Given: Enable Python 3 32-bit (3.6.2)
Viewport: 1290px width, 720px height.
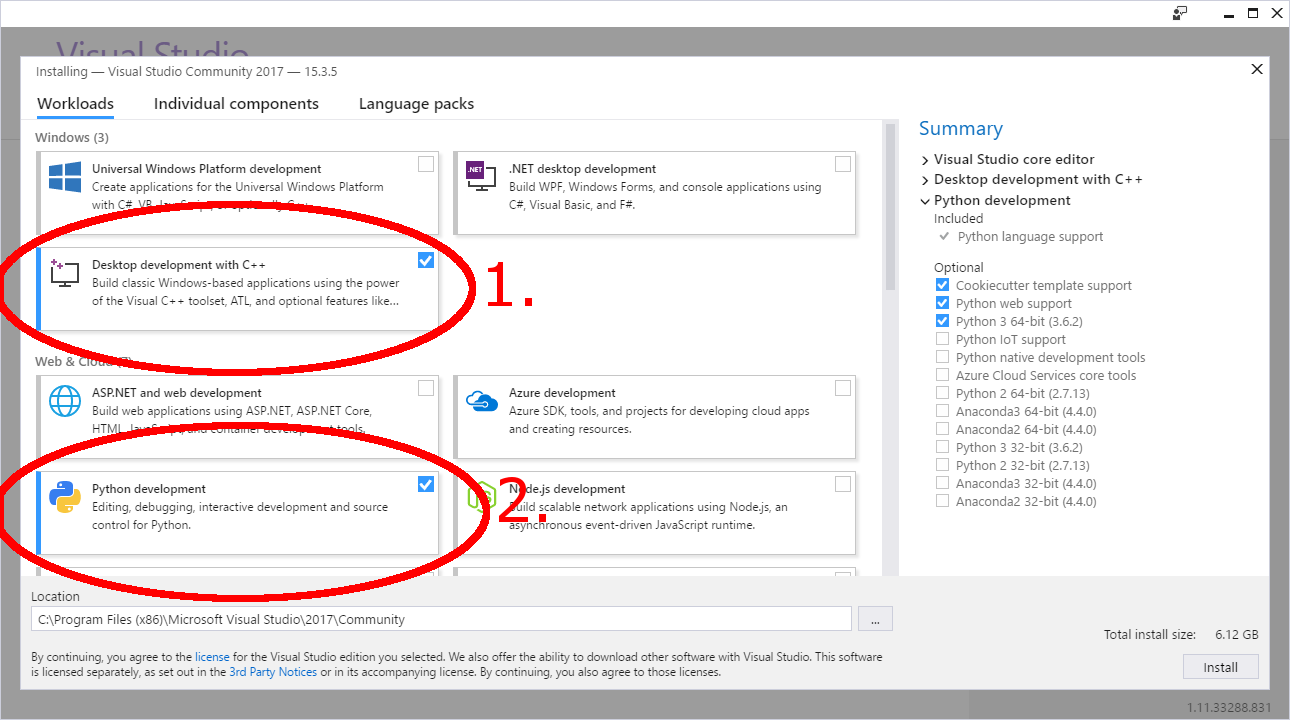Looking at the screenshot, I should [942, 447].
